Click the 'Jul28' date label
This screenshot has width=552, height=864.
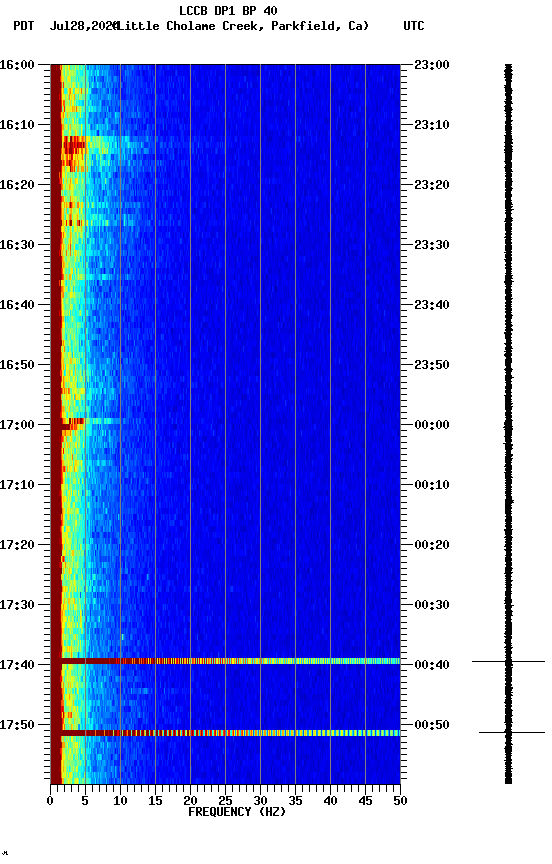tap(66, 26)
